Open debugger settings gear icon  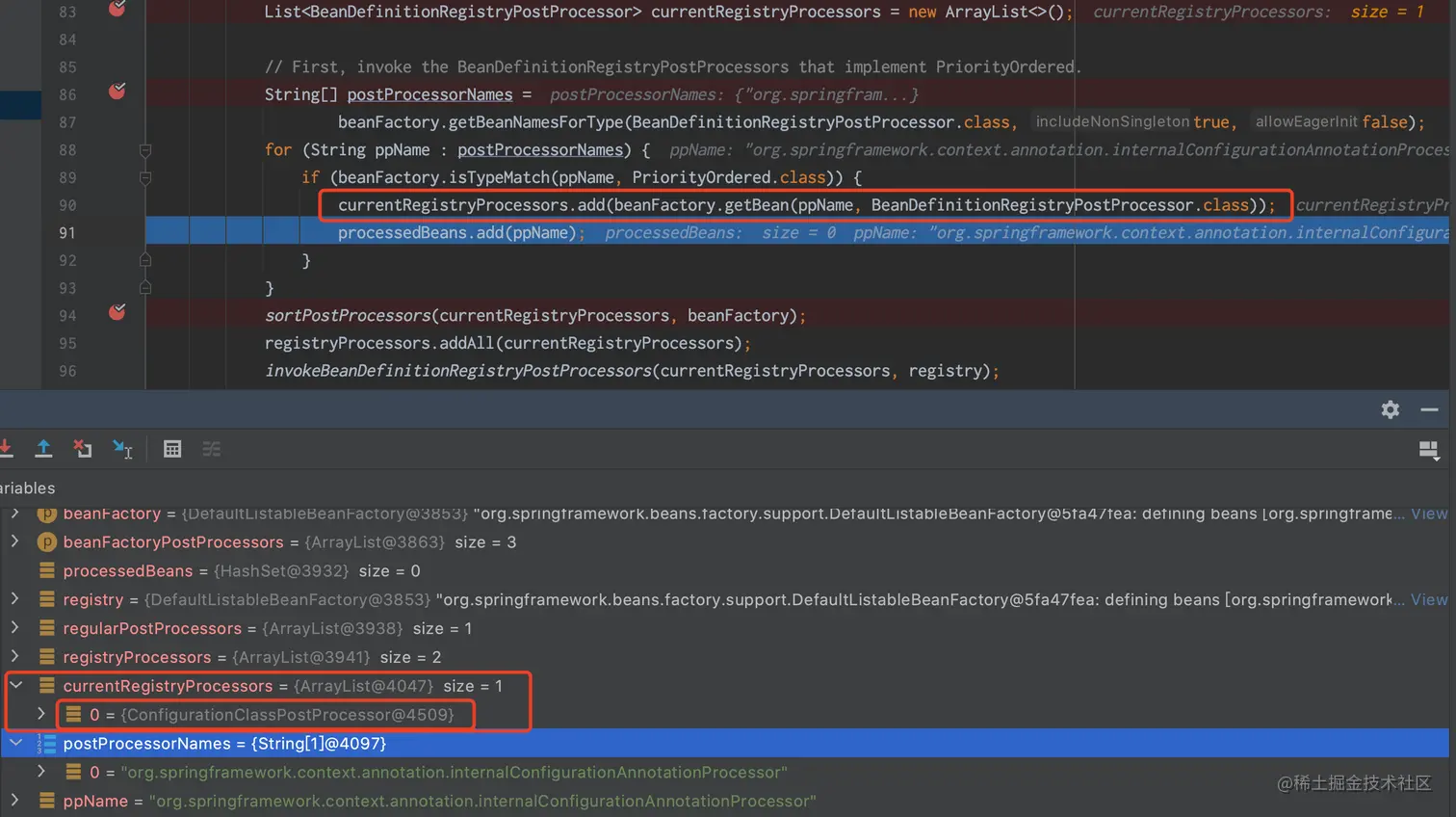pos(1390,409)
